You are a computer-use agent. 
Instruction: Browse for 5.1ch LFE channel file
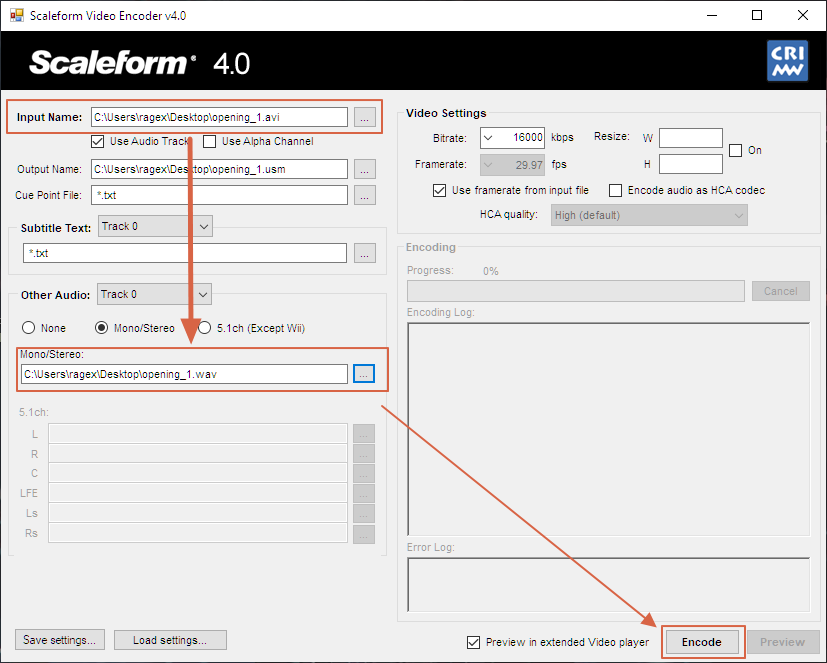point(363,493)
